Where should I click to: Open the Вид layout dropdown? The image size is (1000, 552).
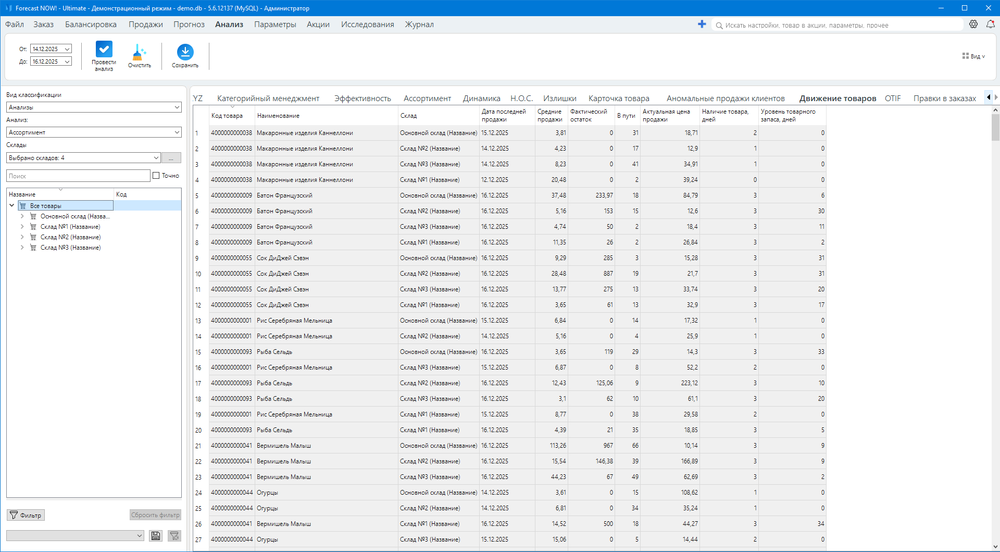pos(971,57)
